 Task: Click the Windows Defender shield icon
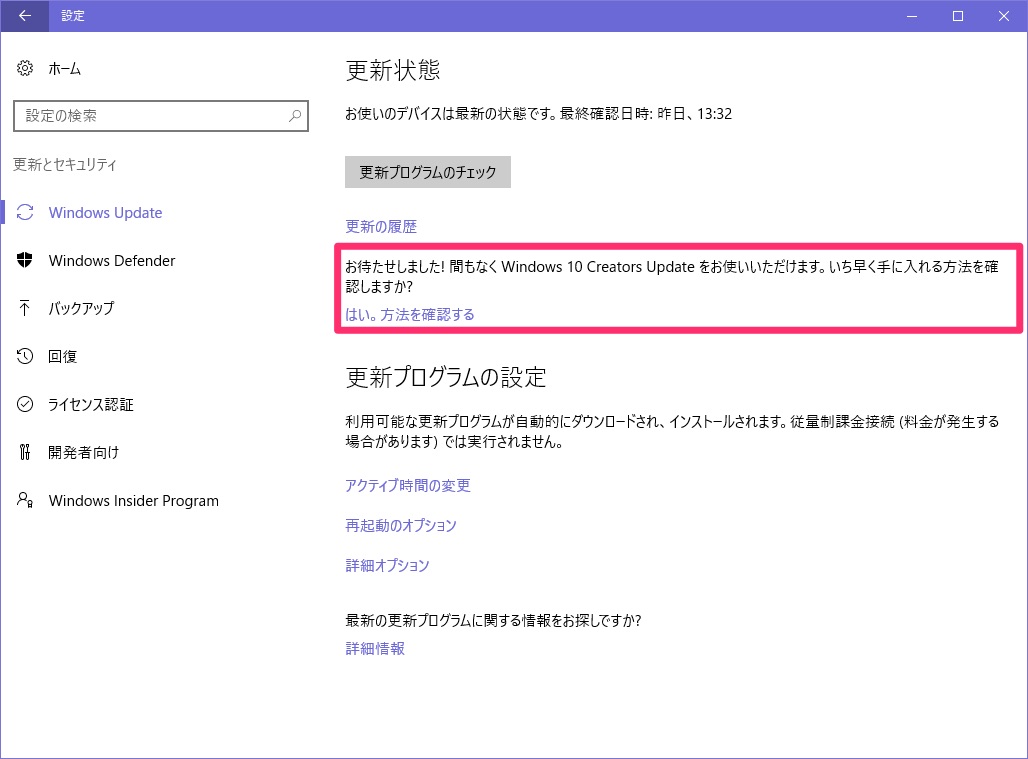click(x=25, y=260)
